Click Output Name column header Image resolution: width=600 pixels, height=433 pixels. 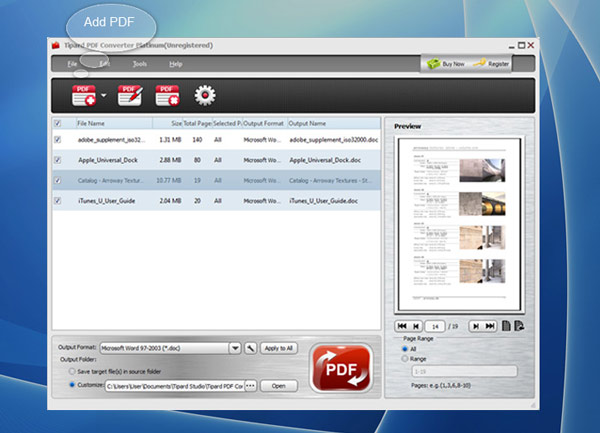(334, 123)
